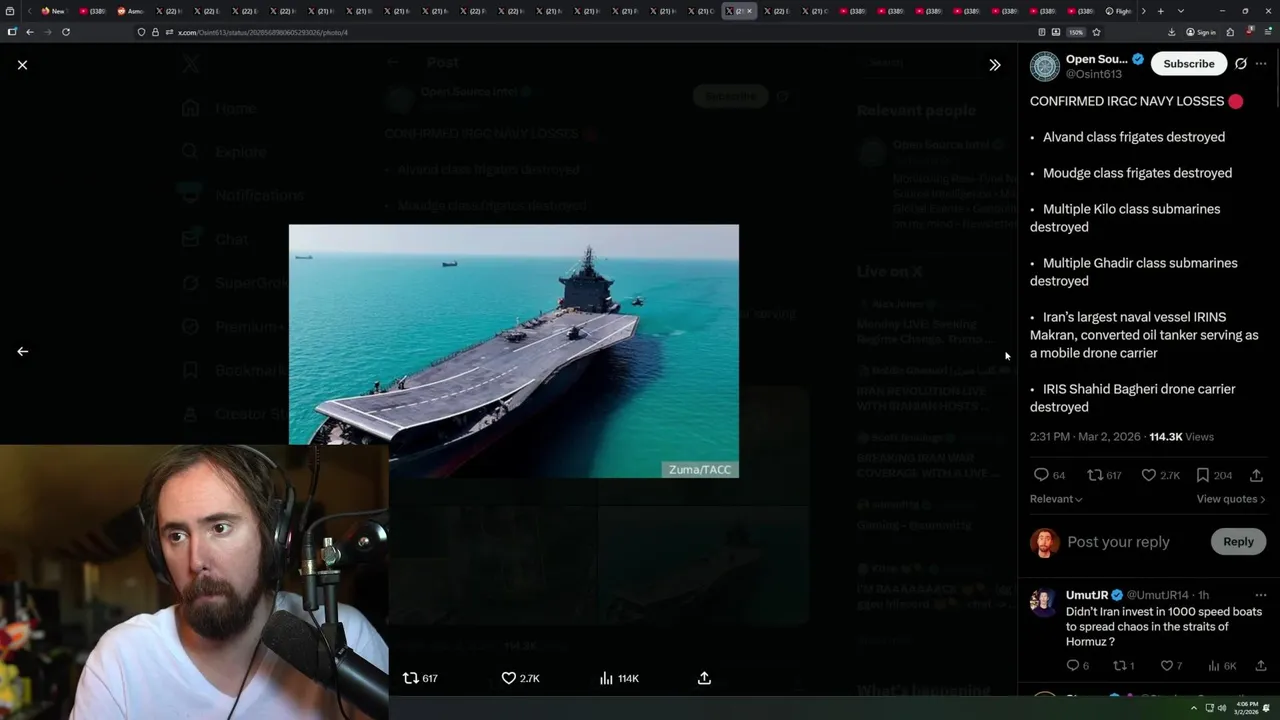Reload the page in browser toolbar
The height and width of the screenshot is (720, 1280).
click(x=66, y=32)
